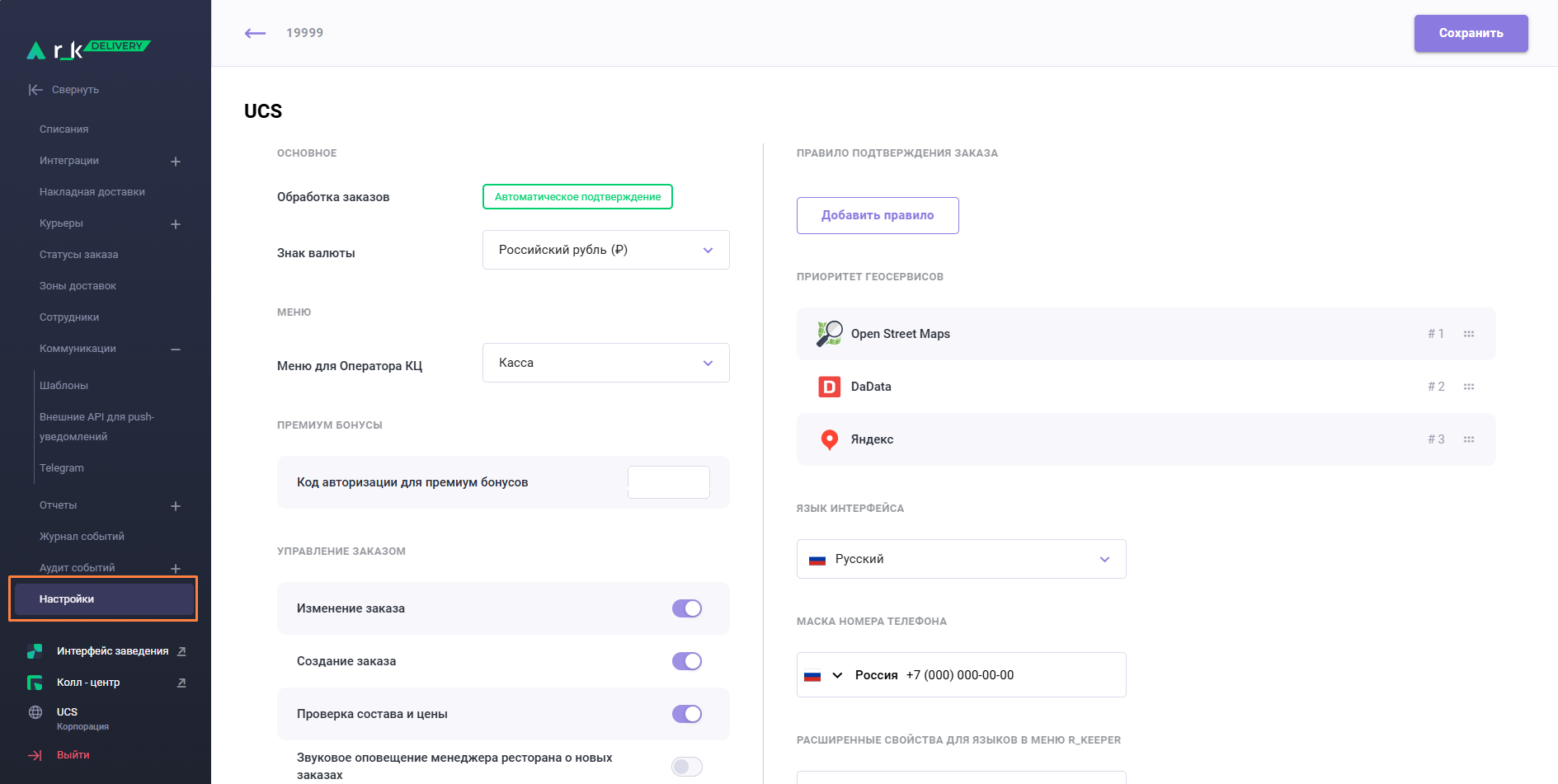Viewport: 1558px width, 784px height.
Task: Open the Telegram submenu item
Action: [62, 468]
